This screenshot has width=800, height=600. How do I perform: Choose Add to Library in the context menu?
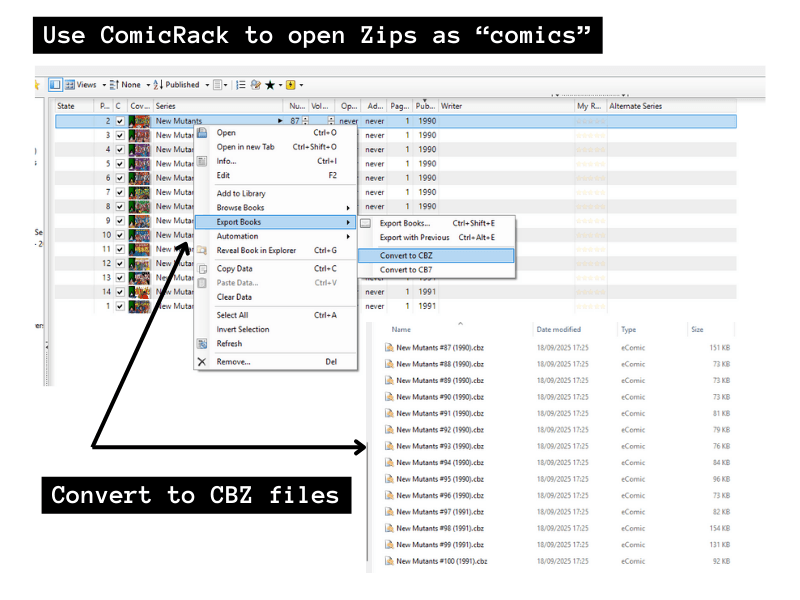coord(241,193)
